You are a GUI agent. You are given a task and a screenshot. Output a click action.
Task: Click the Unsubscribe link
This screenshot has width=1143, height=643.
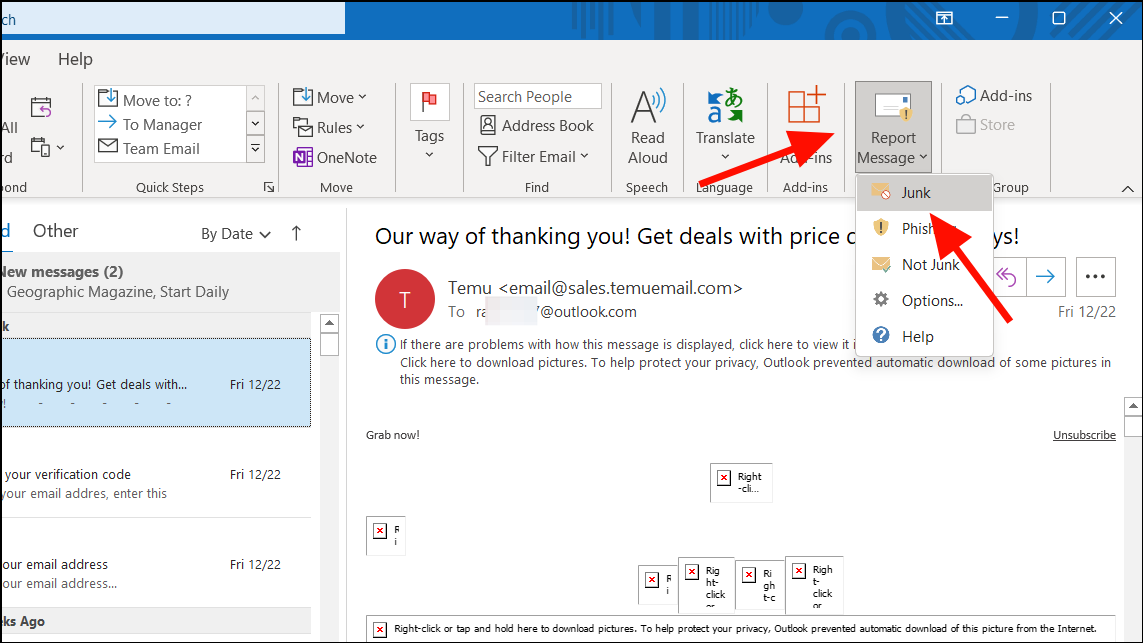1084,435
